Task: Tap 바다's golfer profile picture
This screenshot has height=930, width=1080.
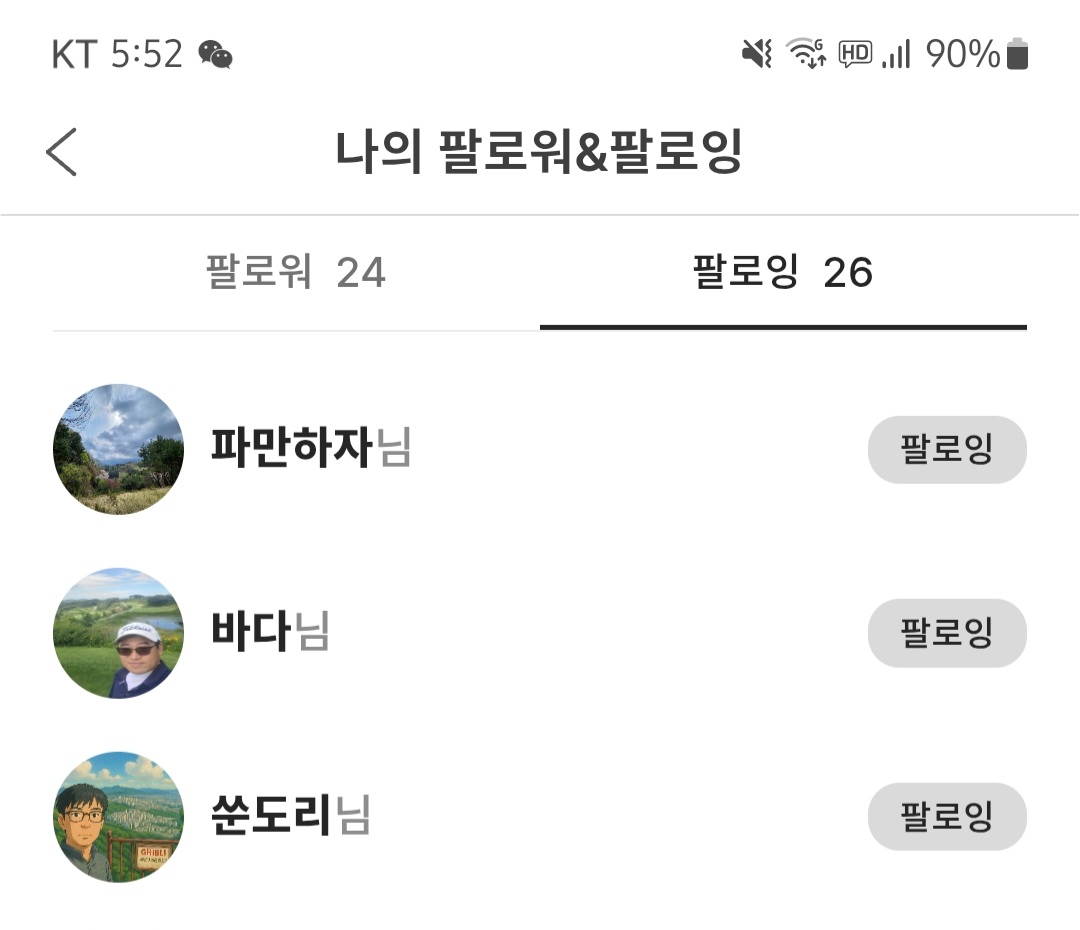Action: [x=118, y=633]
